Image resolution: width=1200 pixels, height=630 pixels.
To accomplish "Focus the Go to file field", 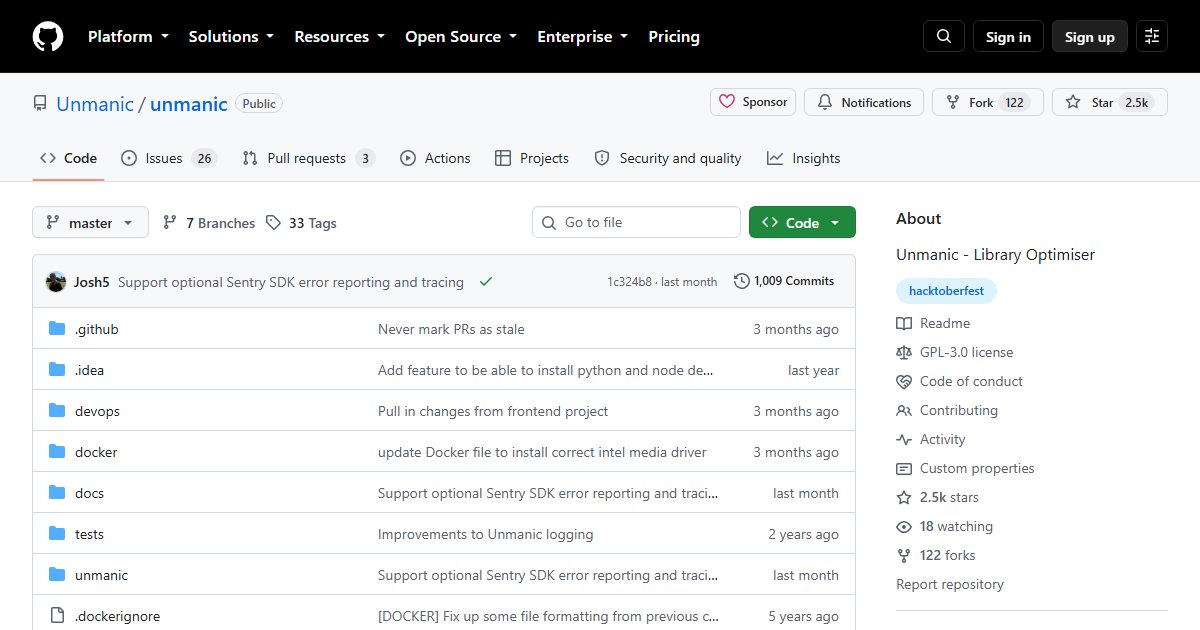I will pyautogui.click(x=636, y=223).
